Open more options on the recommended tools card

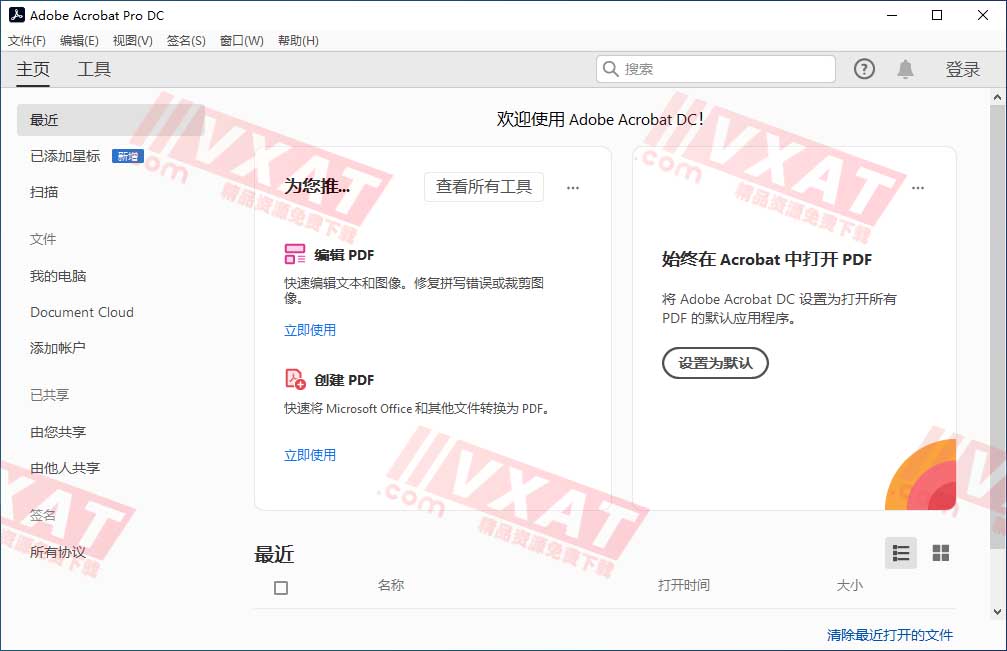573,187
